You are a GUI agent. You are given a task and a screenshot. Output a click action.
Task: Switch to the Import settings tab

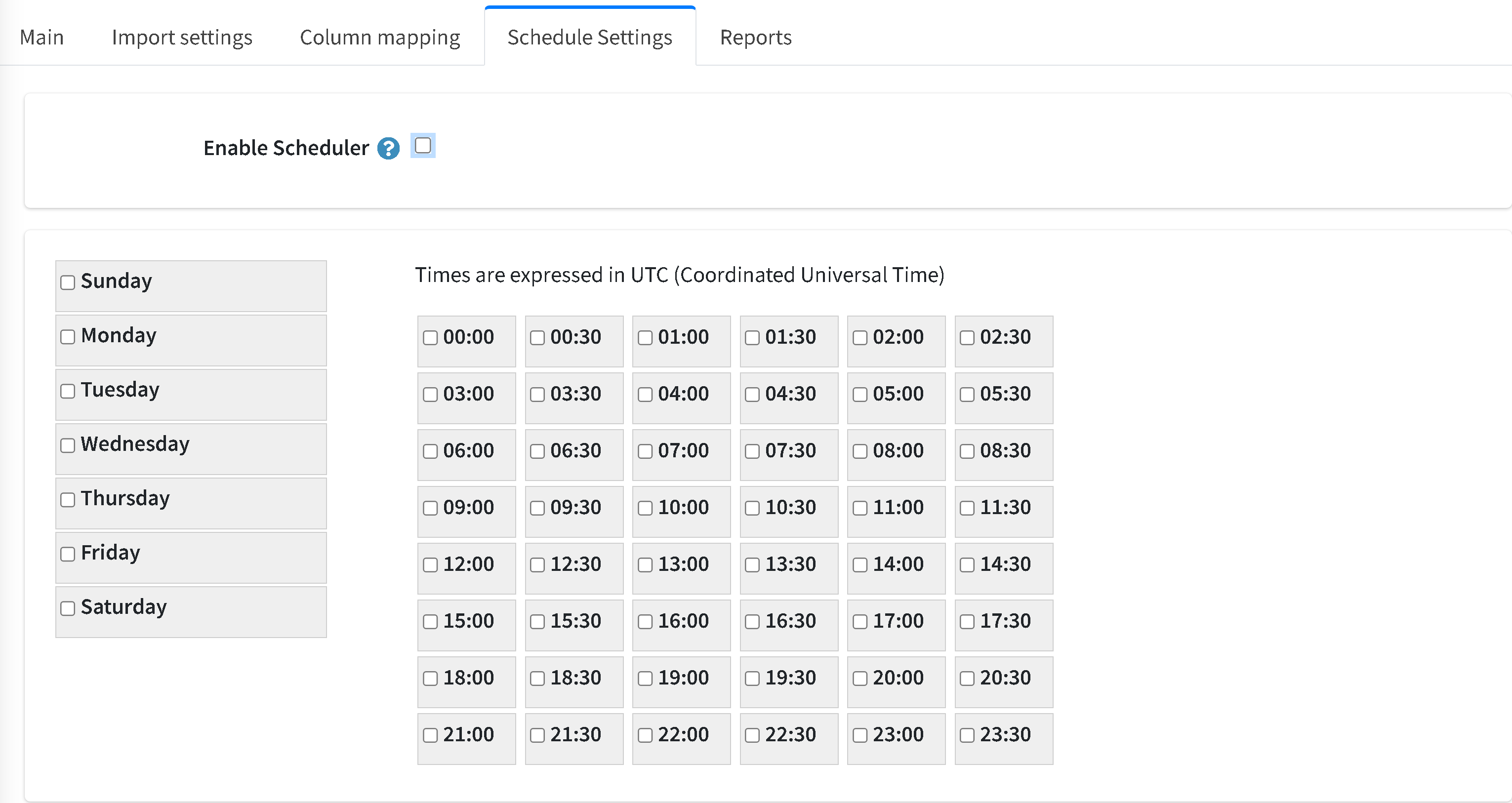182,37
